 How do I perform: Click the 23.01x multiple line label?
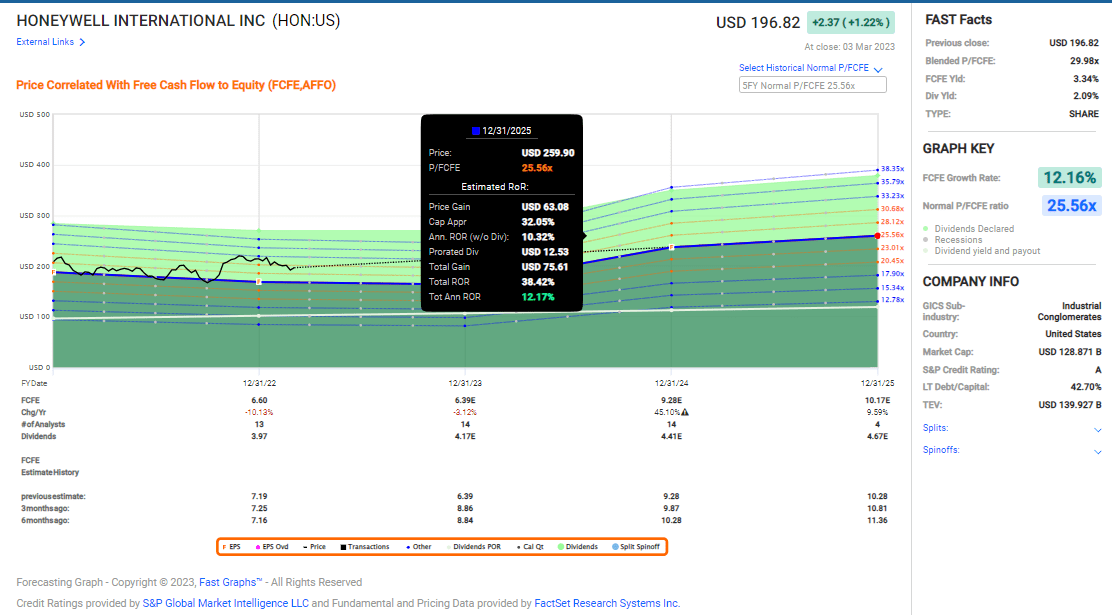point(892,248)
